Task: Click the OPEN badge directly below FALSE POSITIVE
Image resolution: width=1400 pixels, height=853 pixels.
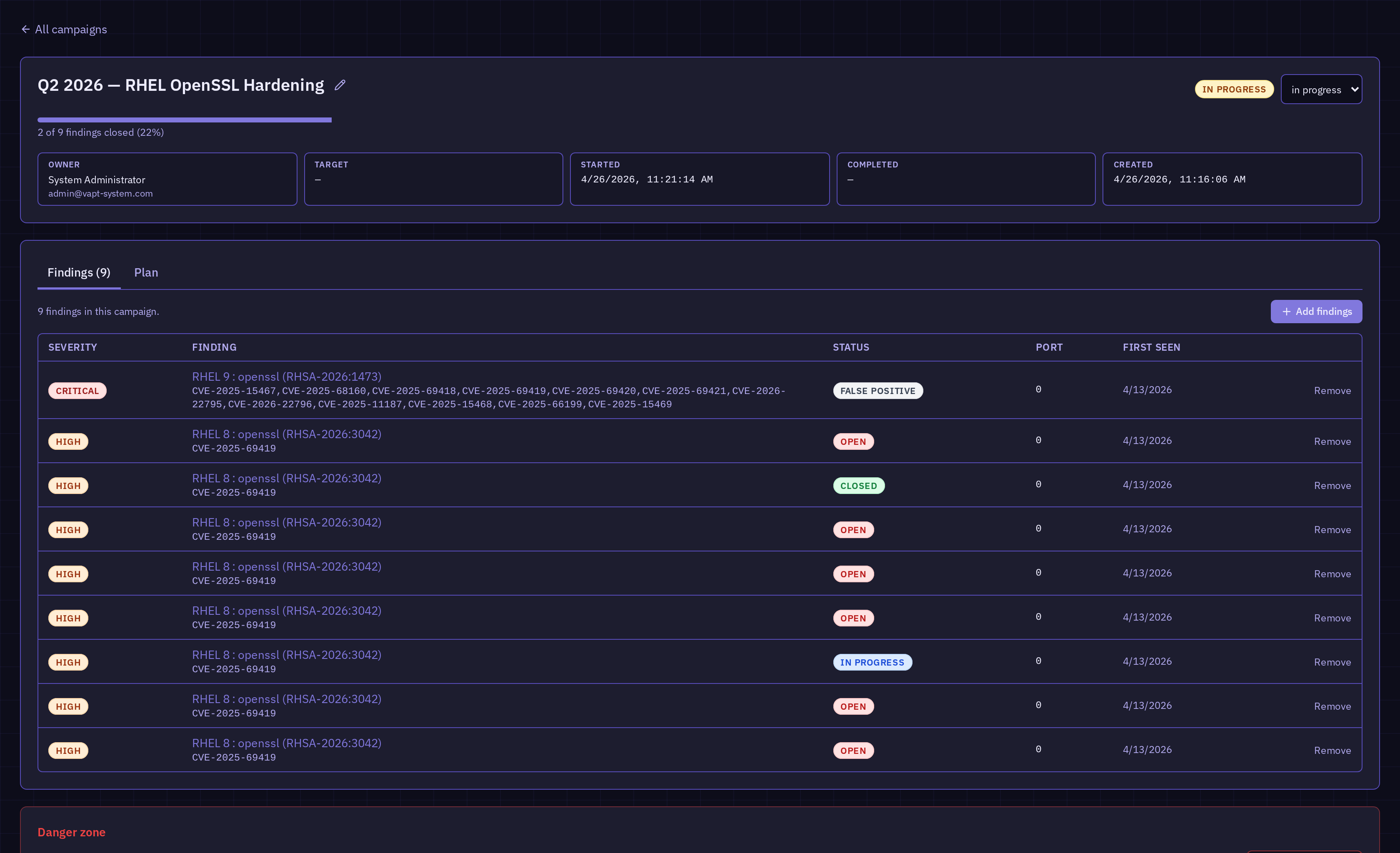Action: click(853, 442)
